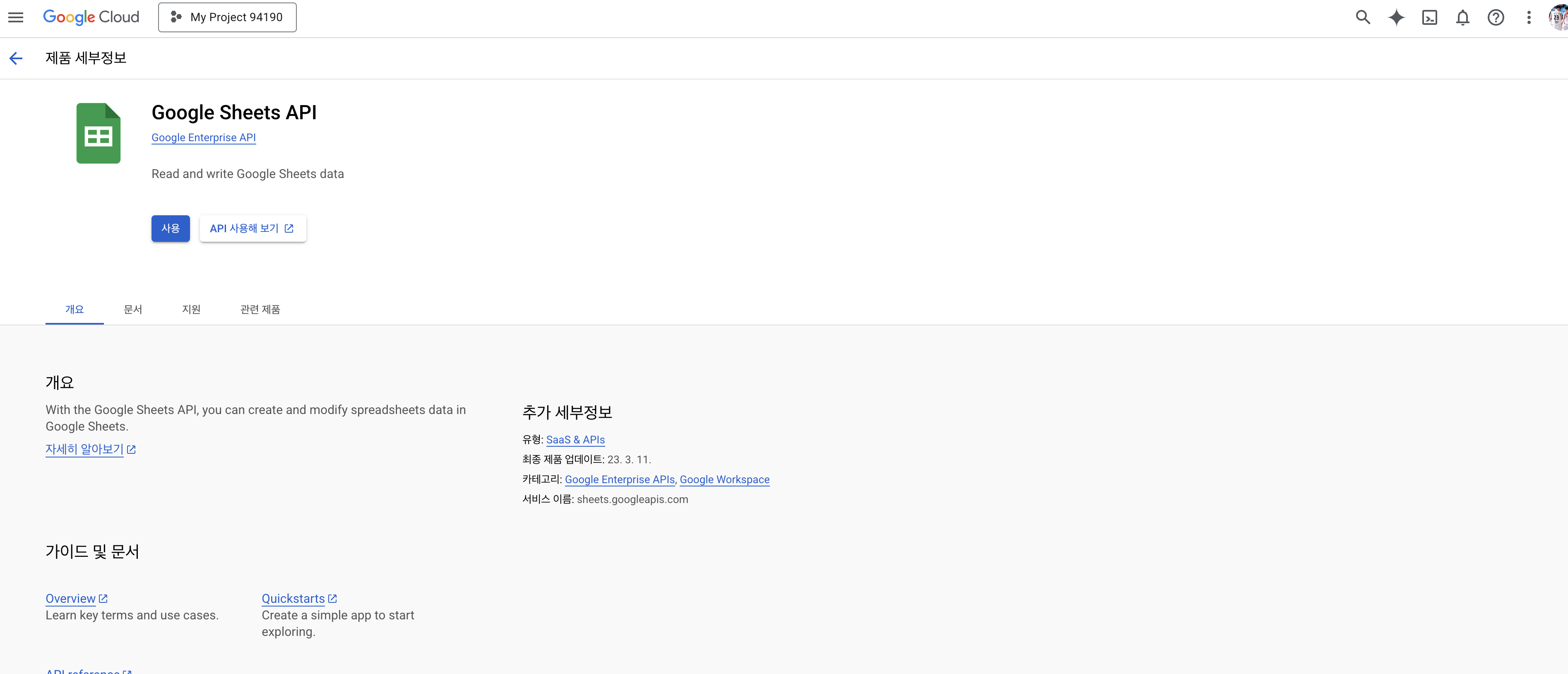Click the 제품 세부정보 page heading

coord(86,58)
